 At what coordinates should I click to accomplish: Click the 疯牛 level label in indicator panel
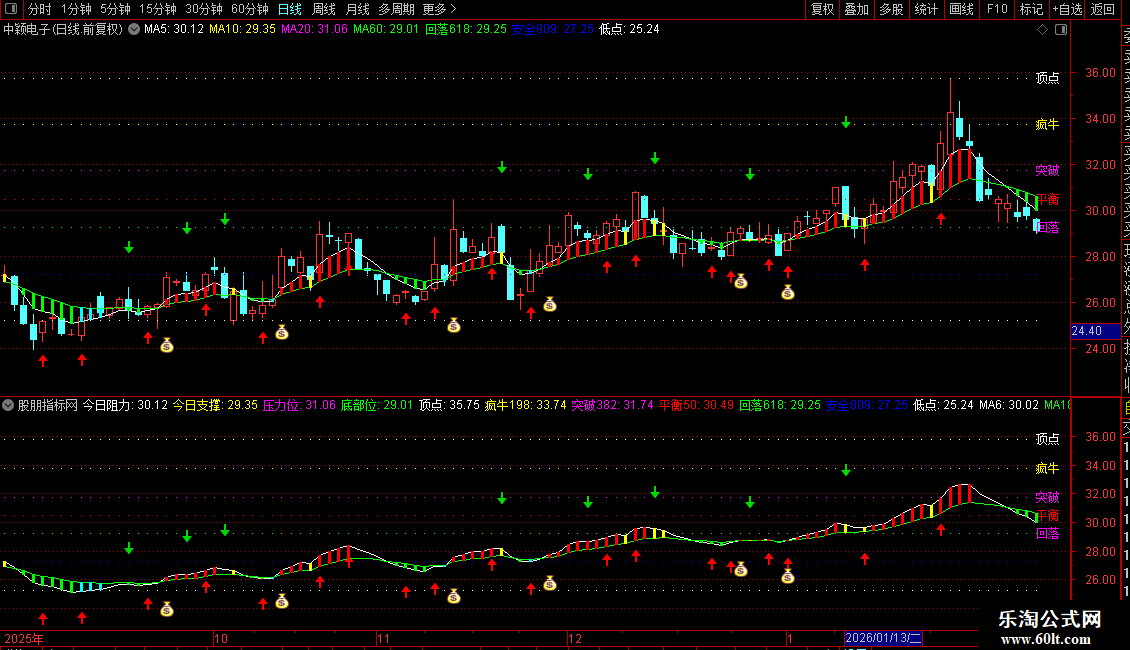[1047, 468]
